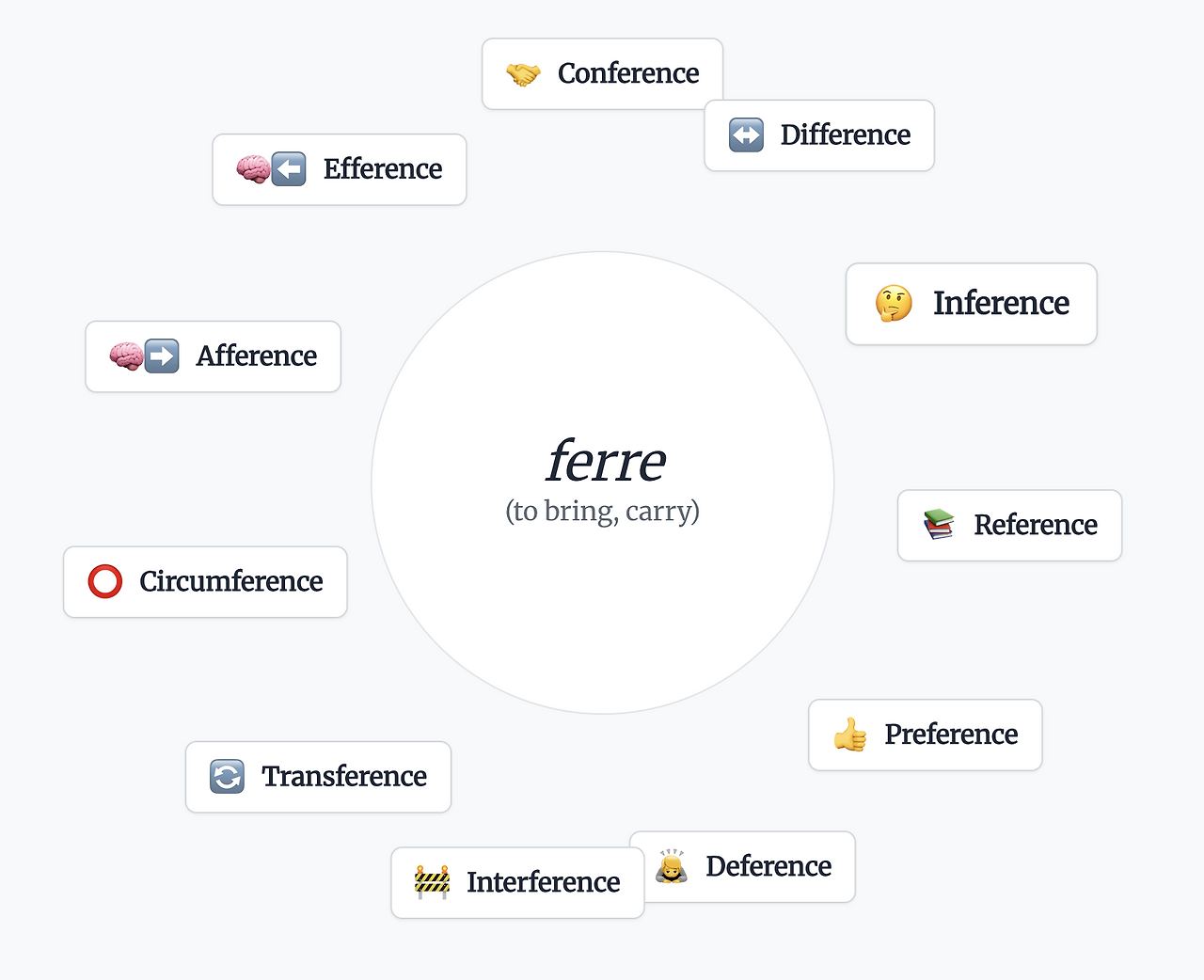Click the thumbs up icon on Preference

[850, 735]
